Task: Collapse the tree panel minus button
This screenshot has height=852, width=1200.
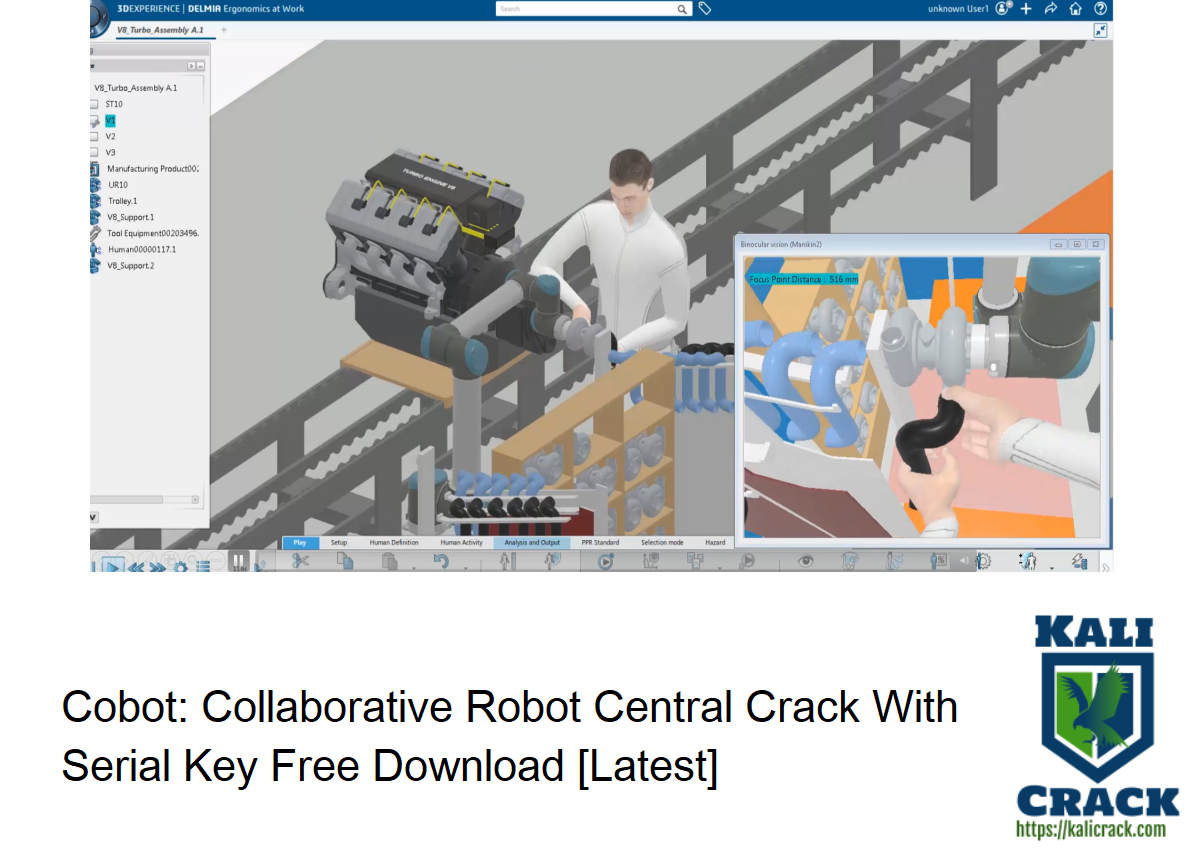Action: [201, 65]
